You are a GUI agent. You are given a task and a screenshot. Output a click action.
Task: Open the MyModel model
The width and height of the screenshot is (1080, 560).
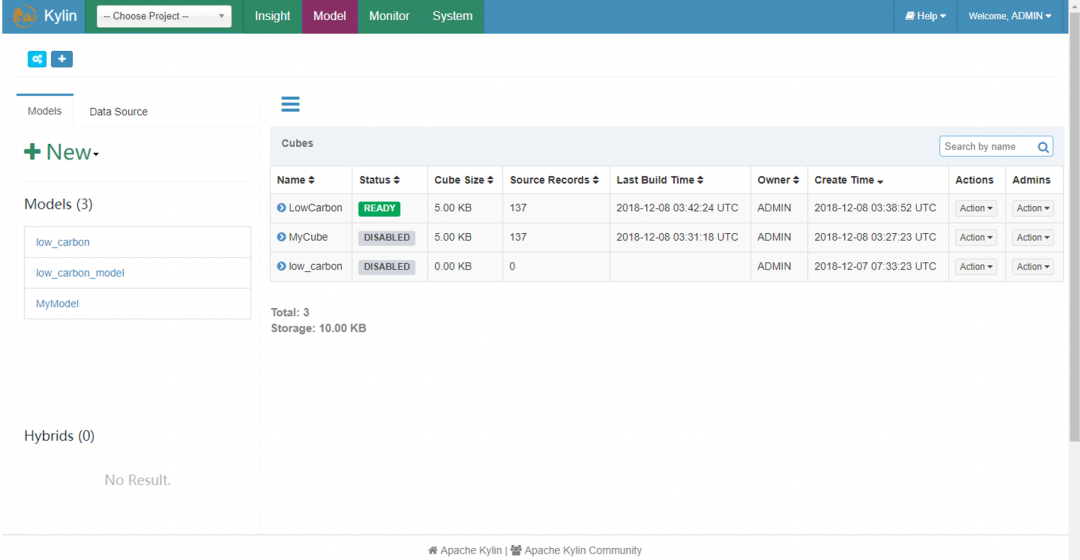(57, 304)
